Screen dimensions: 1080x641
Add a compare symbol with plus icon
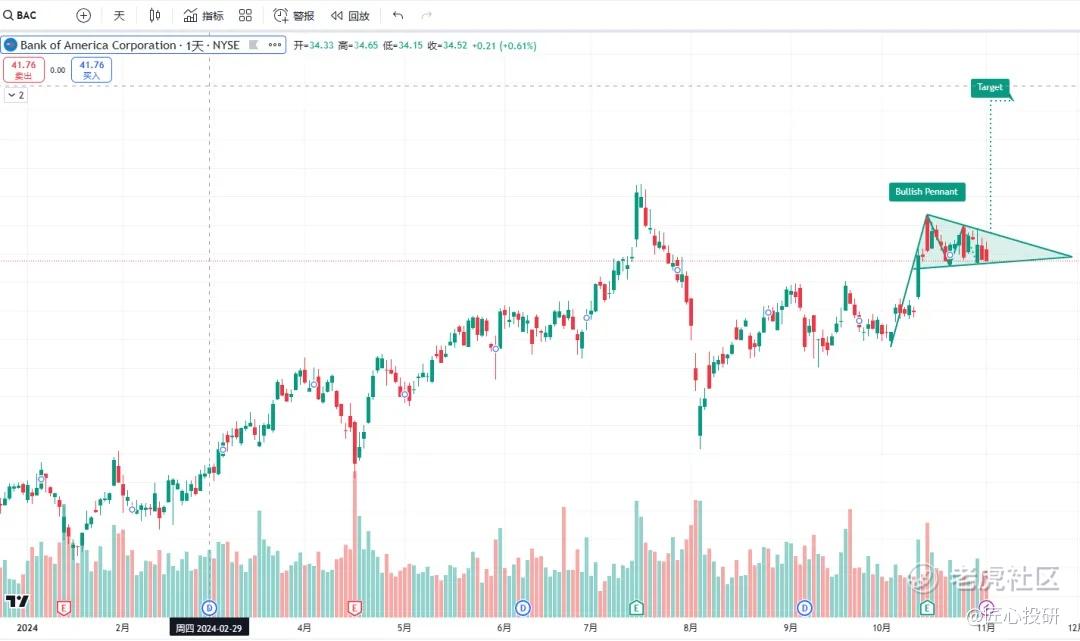point(83,15)
